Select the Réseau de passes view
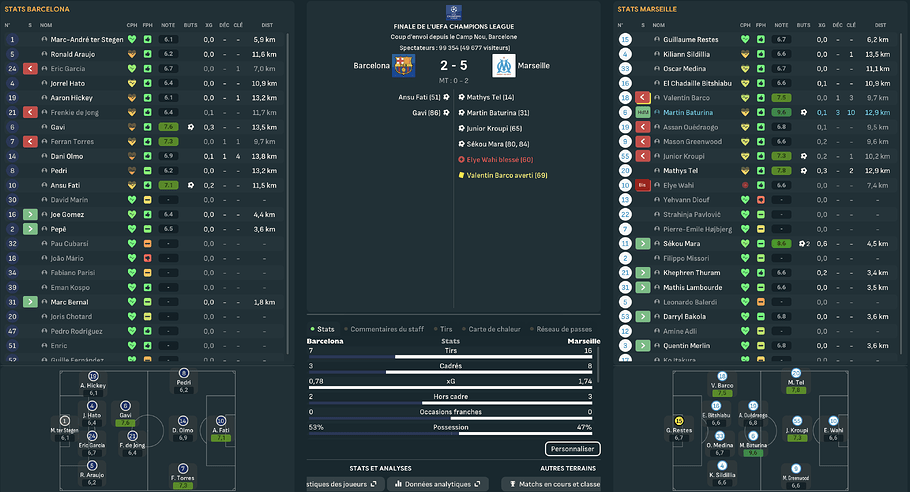This screenshot has width=910, height=492. click(561, 329)
